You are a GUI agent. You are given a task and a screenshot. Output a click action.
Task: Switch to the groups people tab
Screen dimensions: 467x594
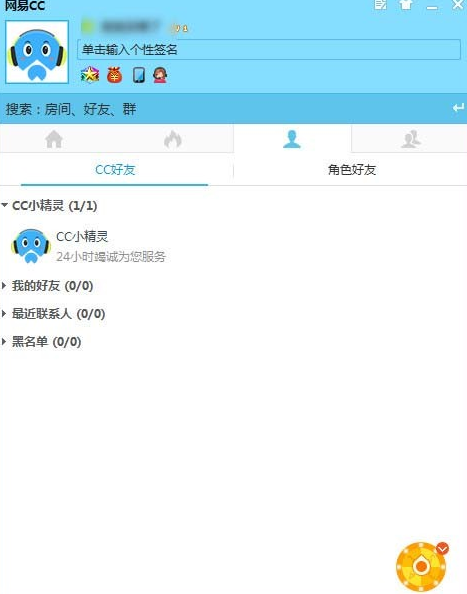tap(411, 139)
